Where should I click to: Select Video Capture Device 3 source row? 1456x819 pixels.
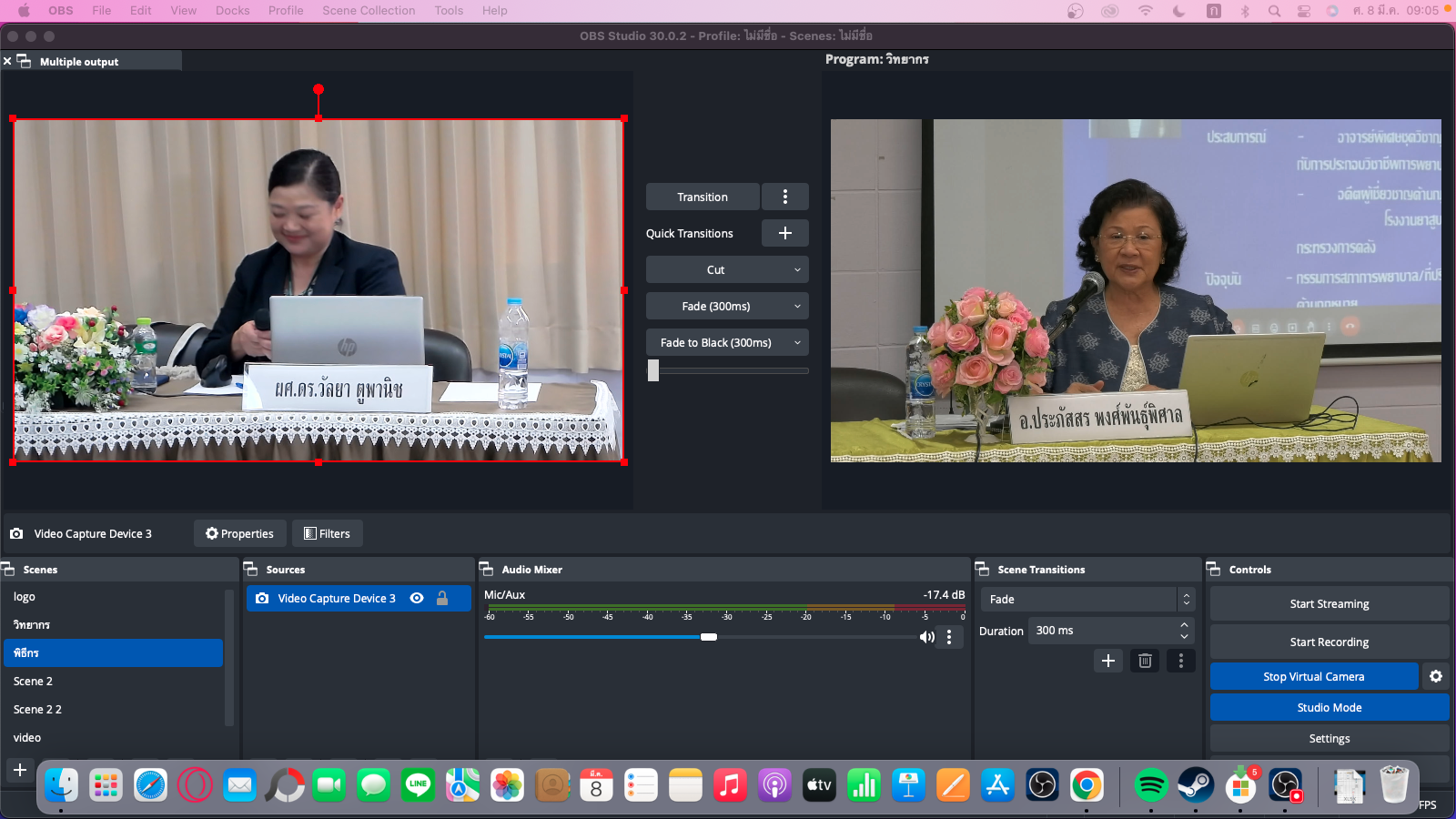(359, 598)
